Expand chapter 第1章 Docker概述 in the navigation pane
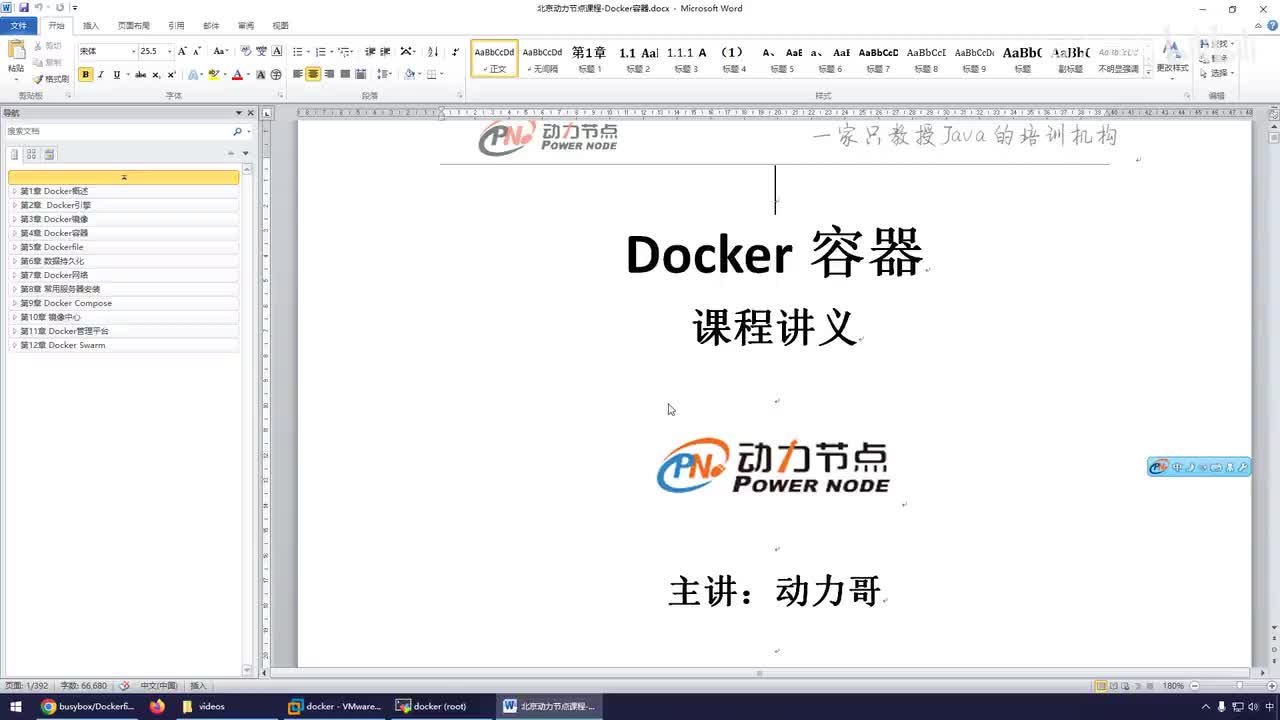The height and width of the screenshot is (720, 1280). (x=14, y=191)
